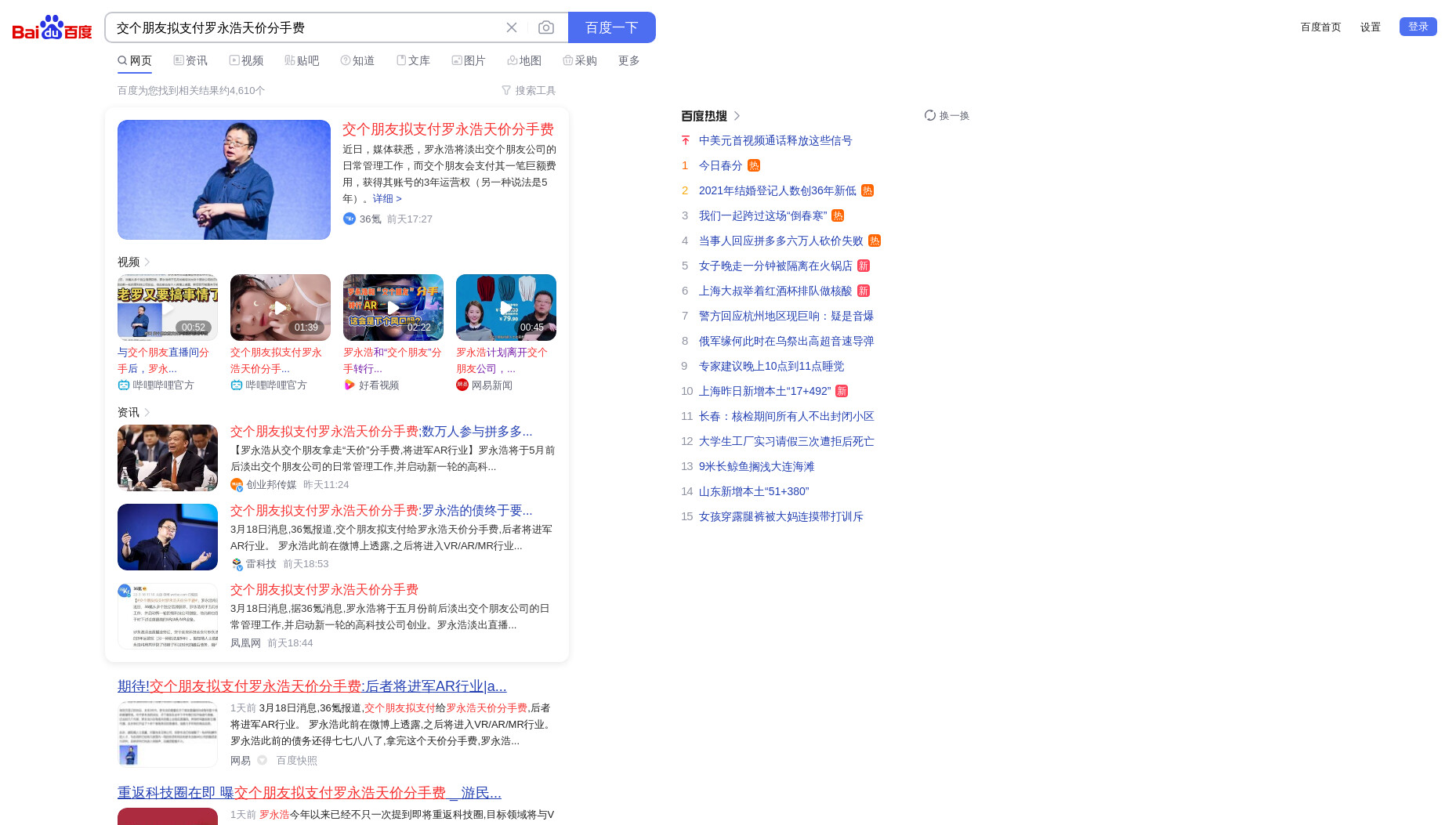Open 设置 menu at top right
This screenshot has height=825, width=1456.
coord(1371,27)
